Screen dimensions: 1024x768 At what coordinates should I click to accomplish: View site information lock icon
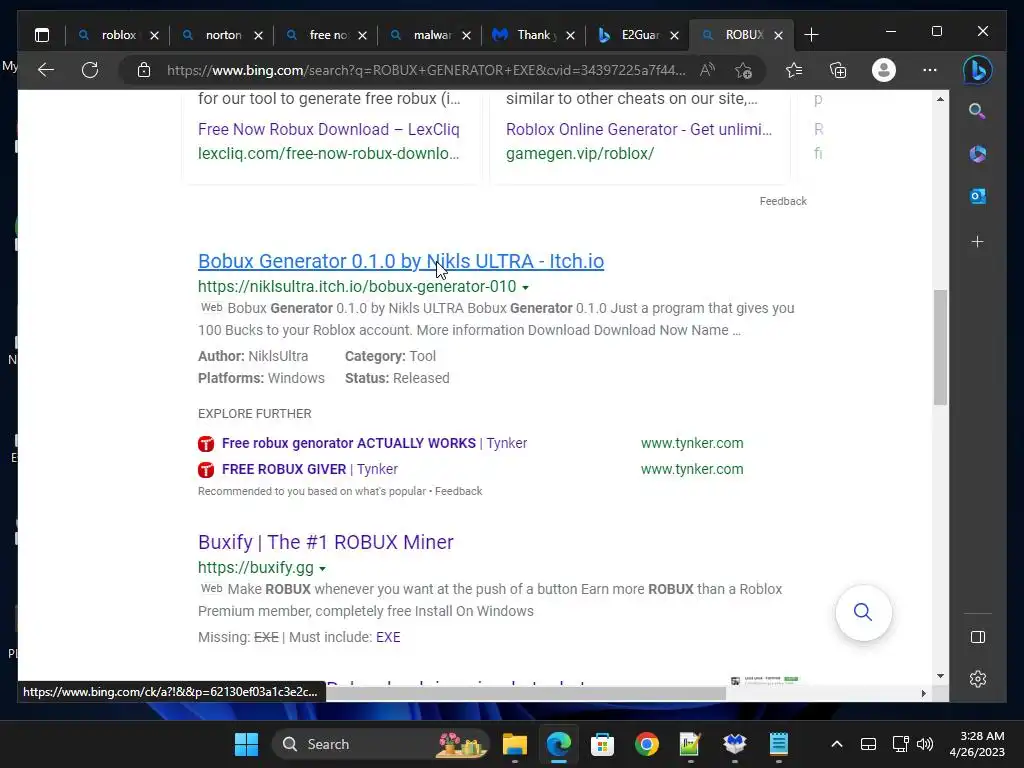144,70
